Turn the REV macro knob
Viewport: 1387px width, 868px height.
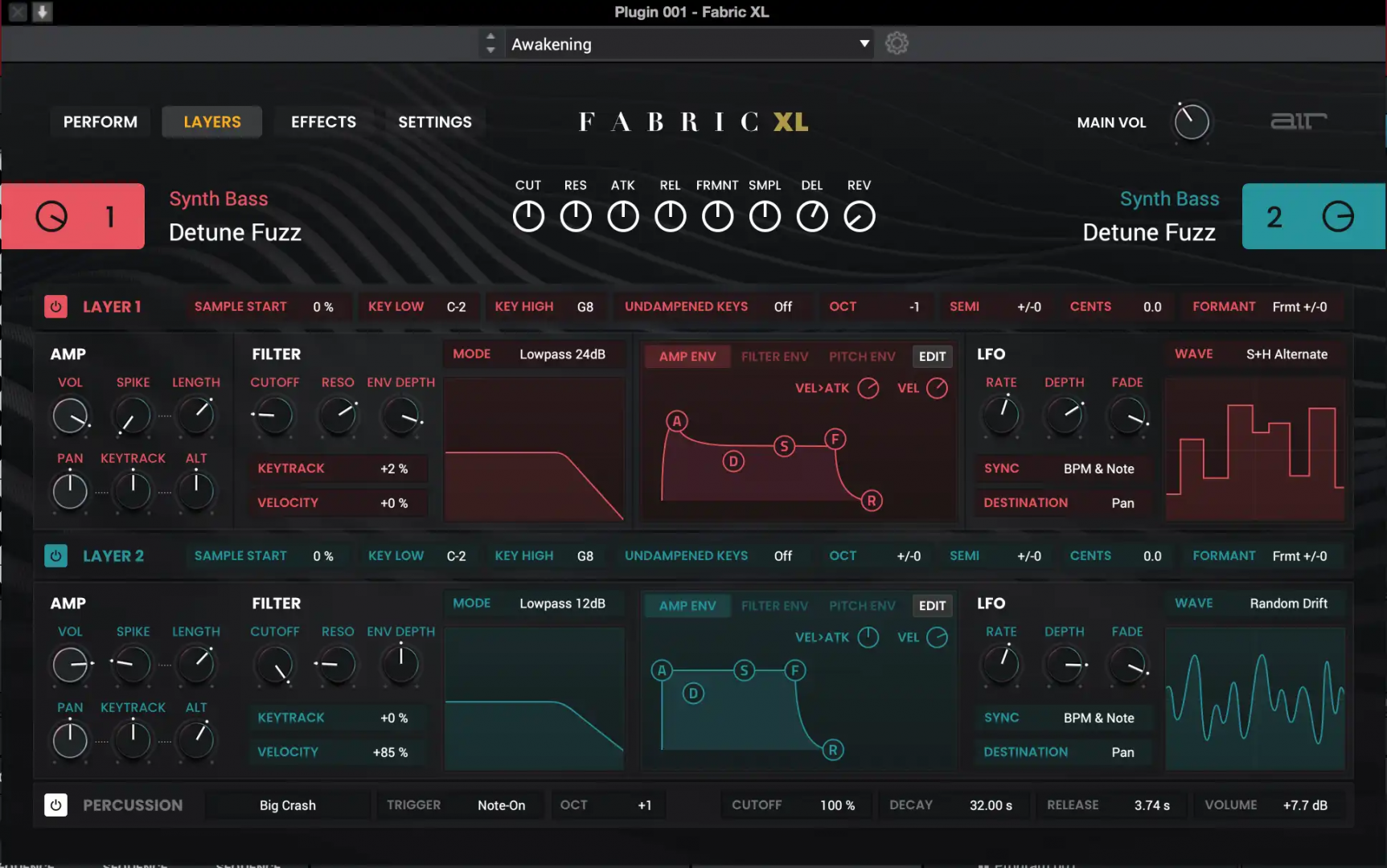click(x=859, y=215)
